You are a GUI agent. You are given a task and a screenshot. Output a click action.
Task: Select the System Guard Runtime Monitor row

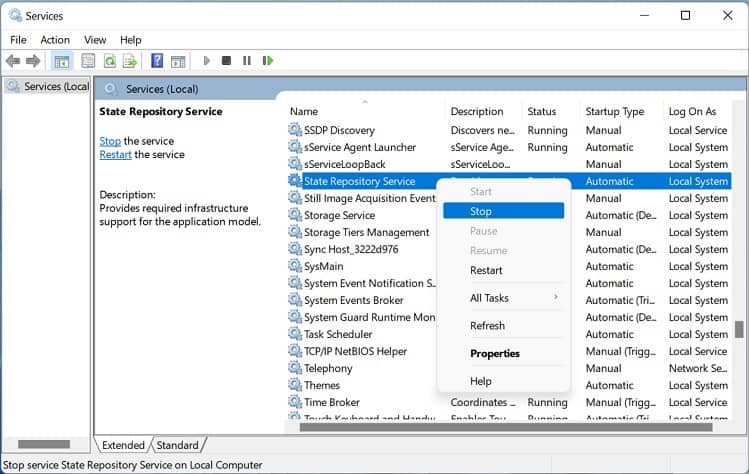[509, 317]
